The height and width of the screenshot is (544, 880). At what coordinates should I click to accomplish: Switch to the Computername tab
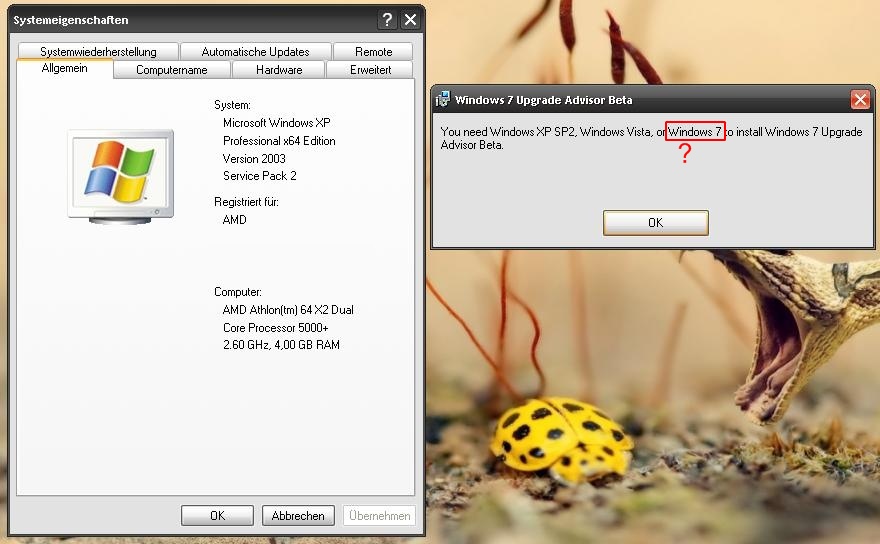(172, 70)
